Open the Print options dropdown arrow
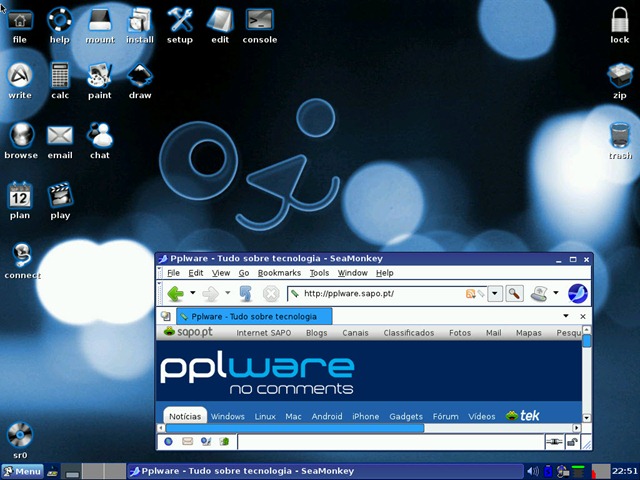The height and width of the screenshot is (480, 640). tap(556, 293)
